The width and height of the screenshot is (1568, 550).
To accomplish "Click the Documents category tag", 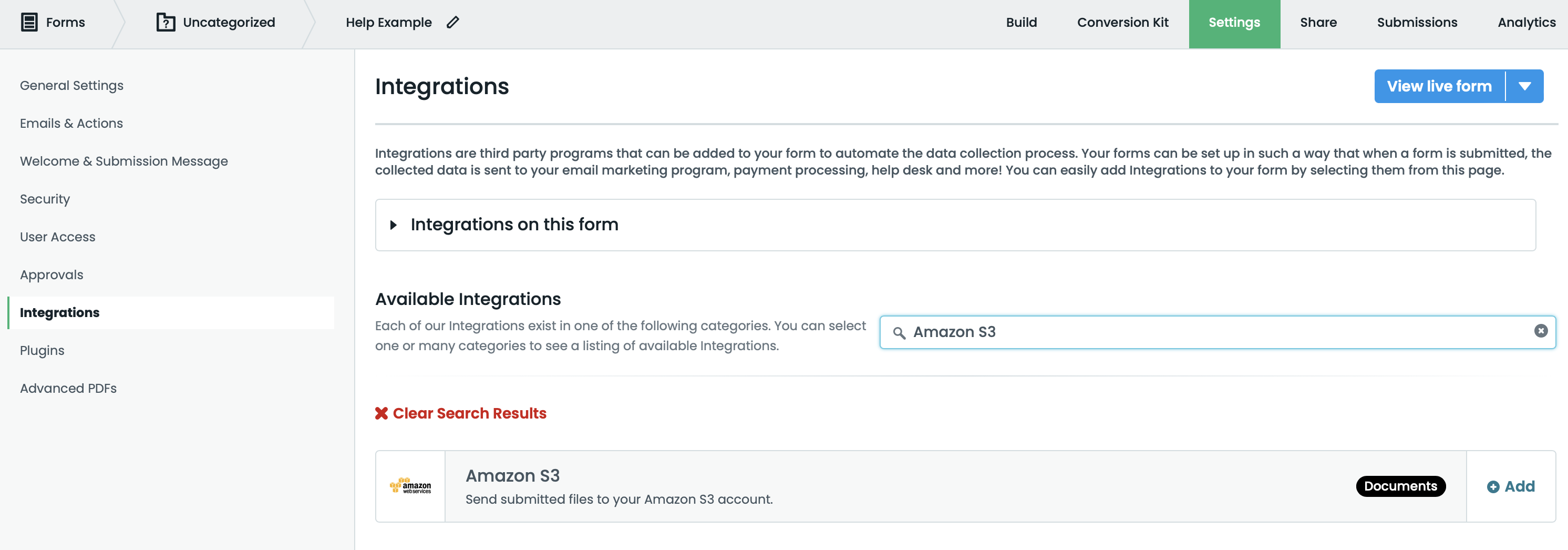I will tap(1400, 486).
